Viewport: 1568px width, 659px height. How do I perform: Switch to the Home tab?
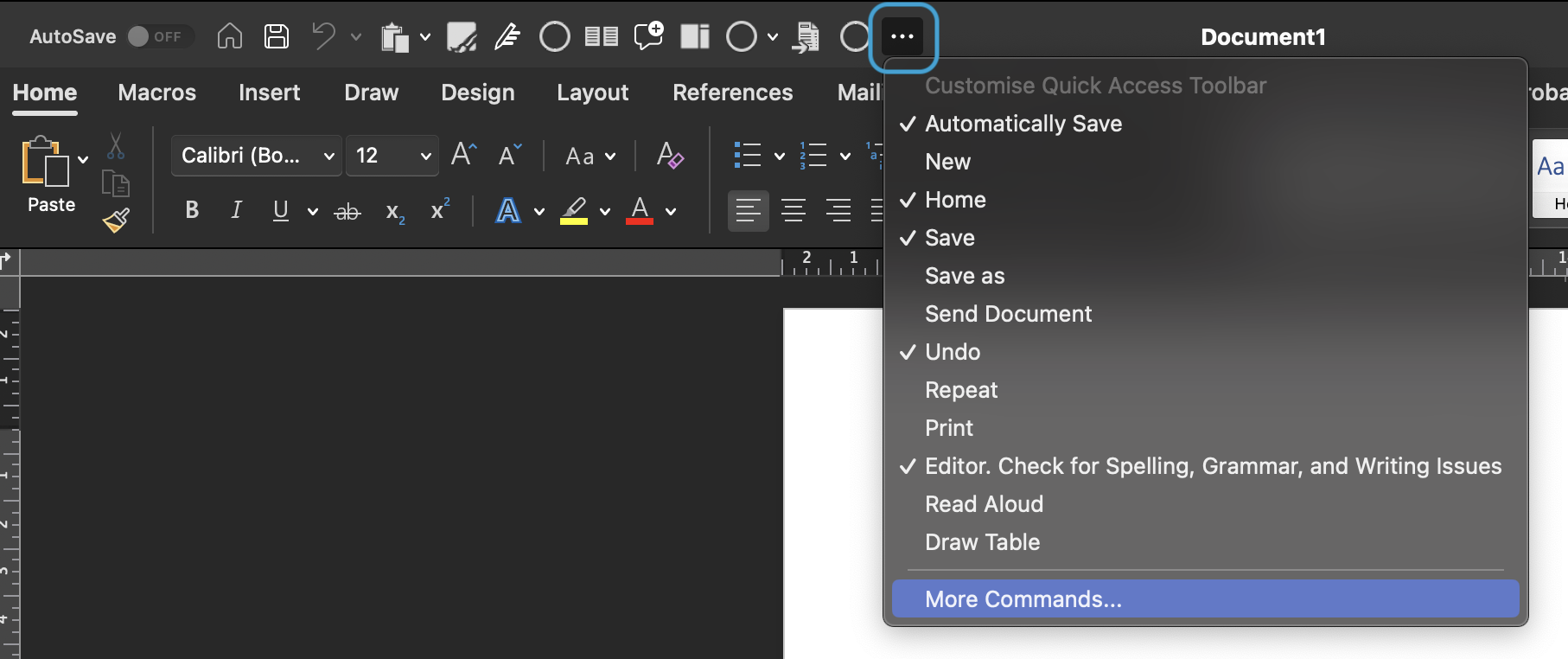coord(45,93)
